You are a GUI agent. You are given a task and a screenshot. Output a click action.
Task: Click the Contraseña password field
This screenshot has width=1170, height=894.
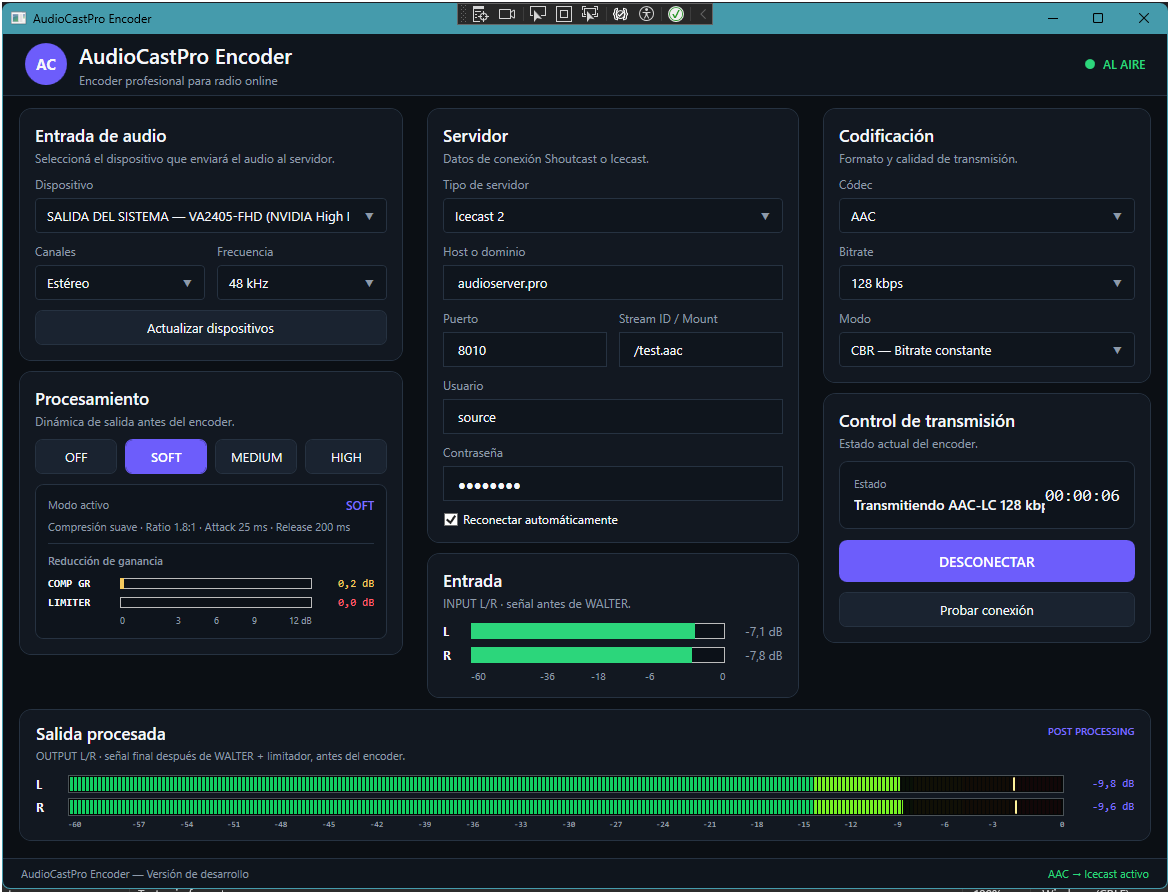613,484
